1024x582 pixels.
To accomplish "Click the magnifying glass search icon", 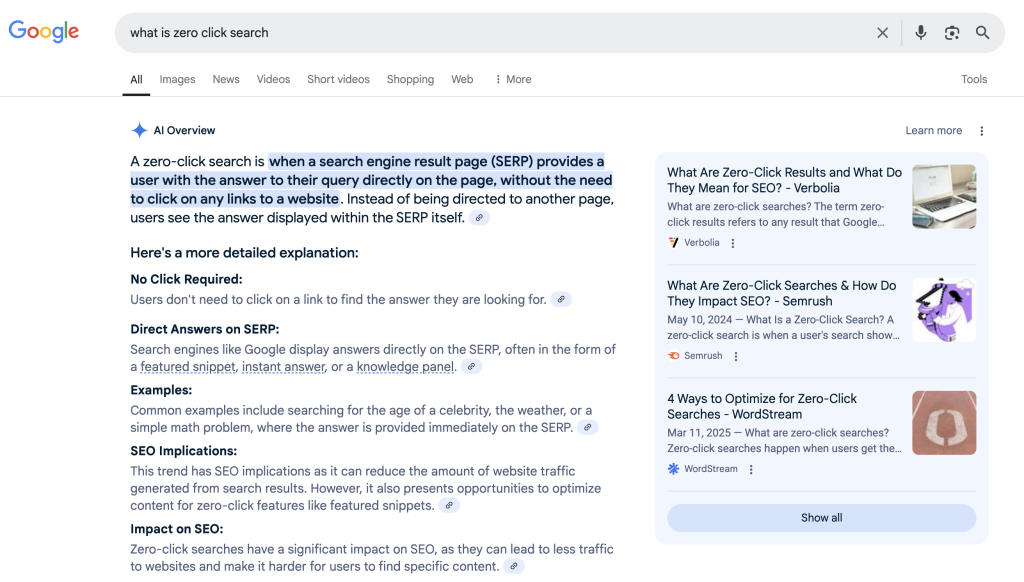I will click(x=982, y=33).
